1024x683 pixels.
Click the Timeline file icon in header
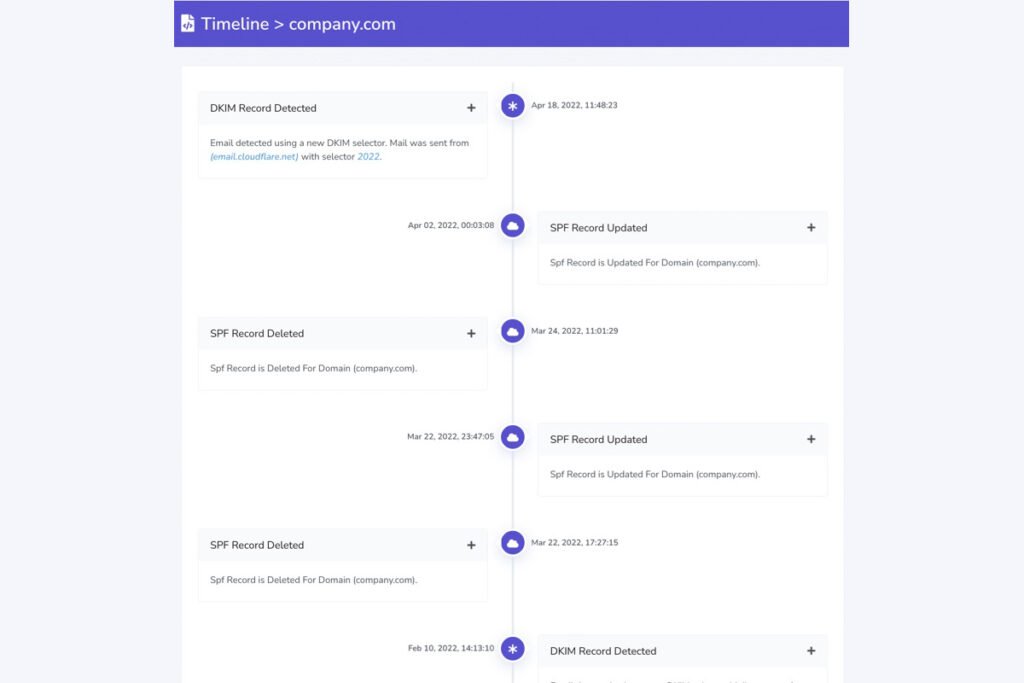pos(188,24)
